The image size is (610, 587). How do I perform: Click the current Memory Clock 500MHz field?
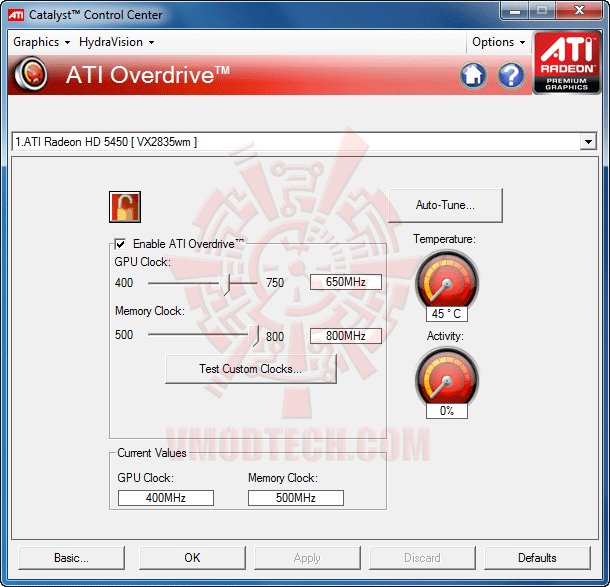pyautogui.click(x=296, y=498)
